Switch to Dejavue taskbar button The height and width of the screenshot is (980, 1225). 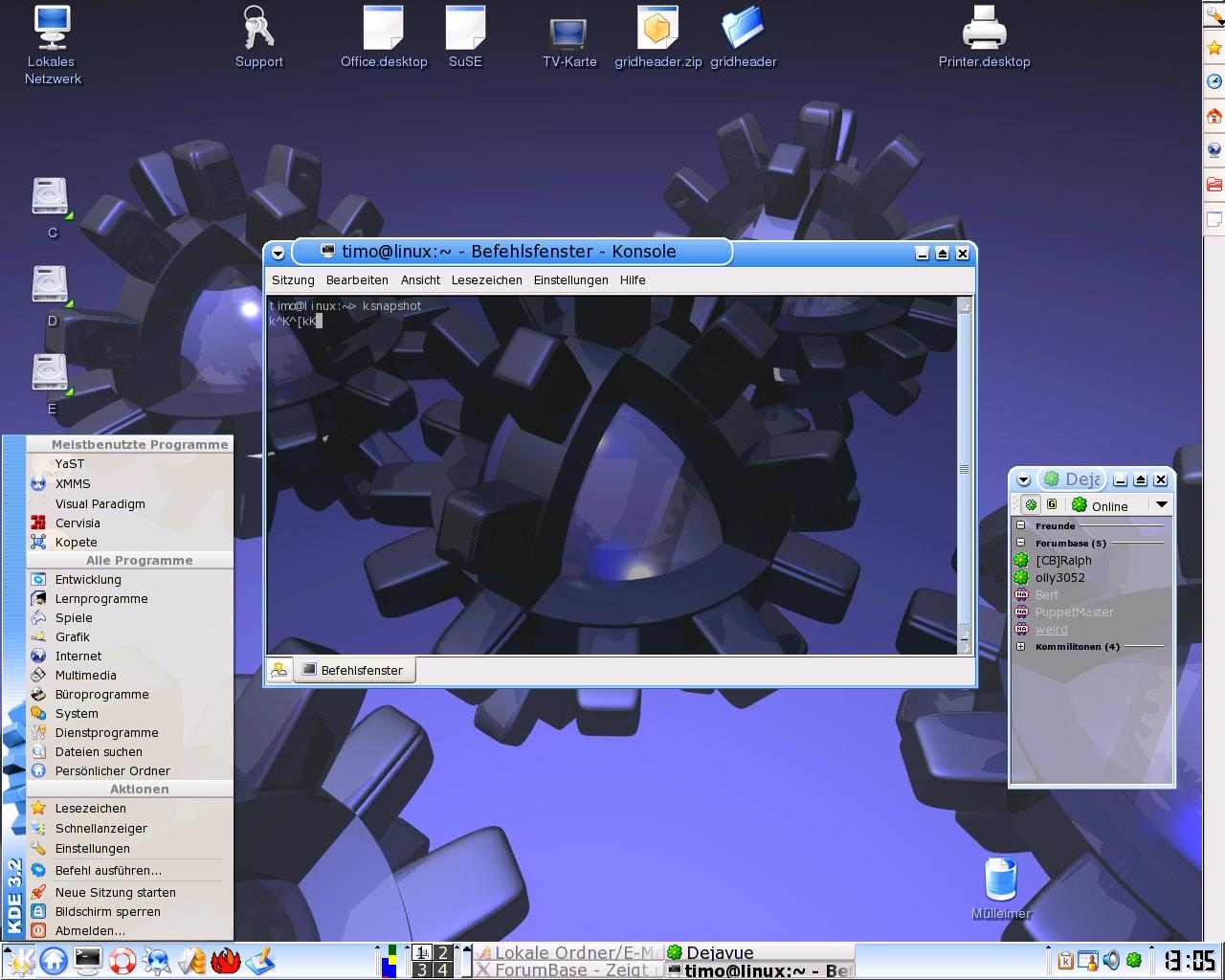pos(759,952)
